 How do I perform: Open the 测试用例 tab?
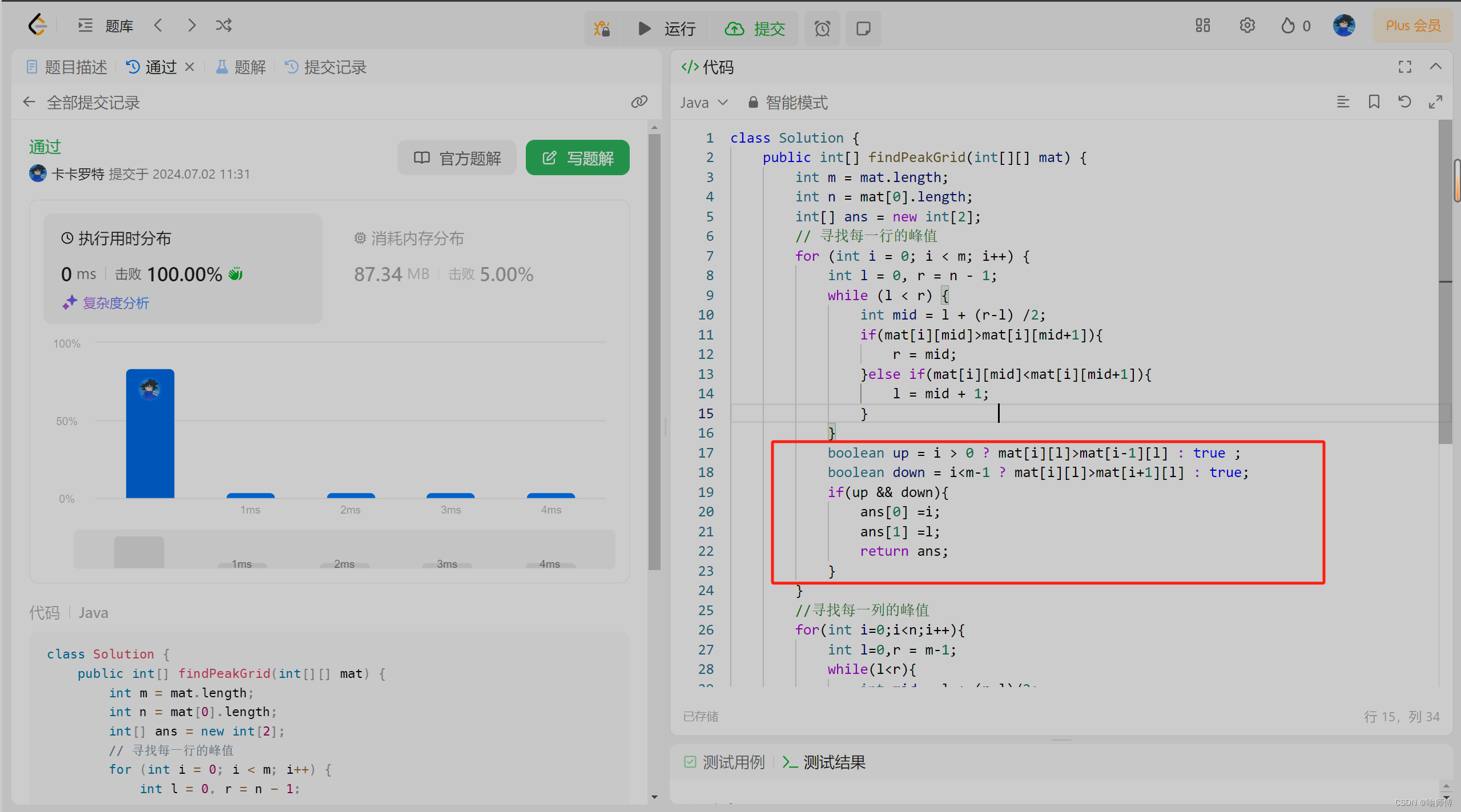coord(724,762)
